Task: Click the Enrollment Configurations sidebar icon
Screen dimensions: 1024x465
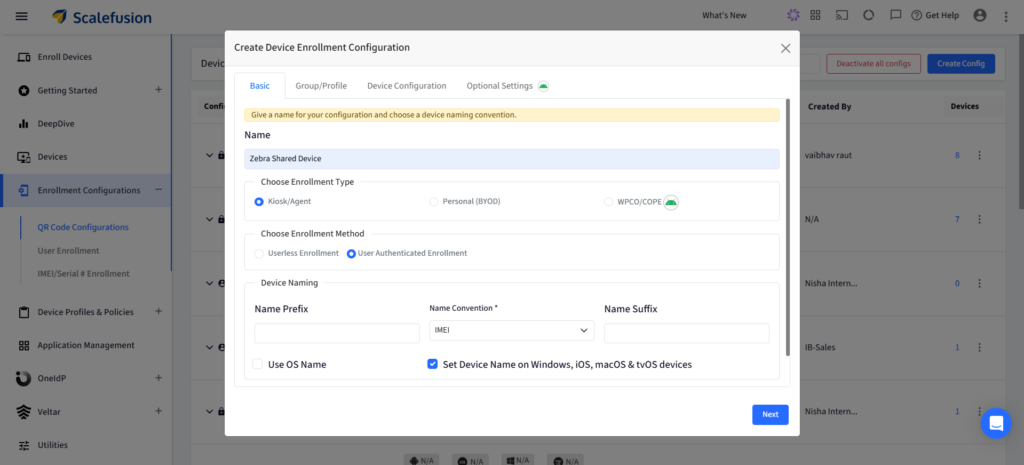Action: [x=24, y=191]
